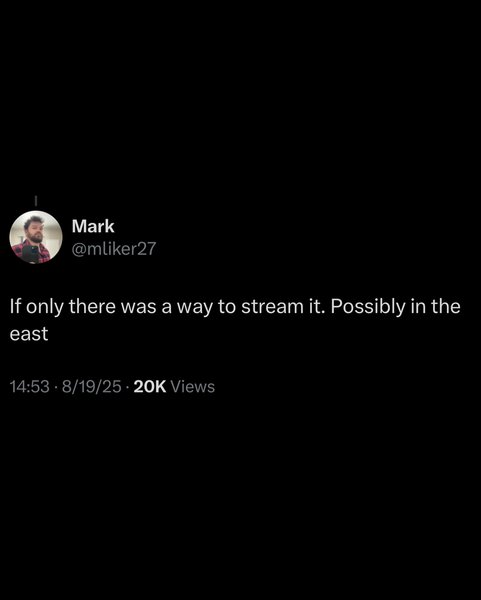
Task: Click the '@' symbol in the handle
Action: tap(79, 249)
